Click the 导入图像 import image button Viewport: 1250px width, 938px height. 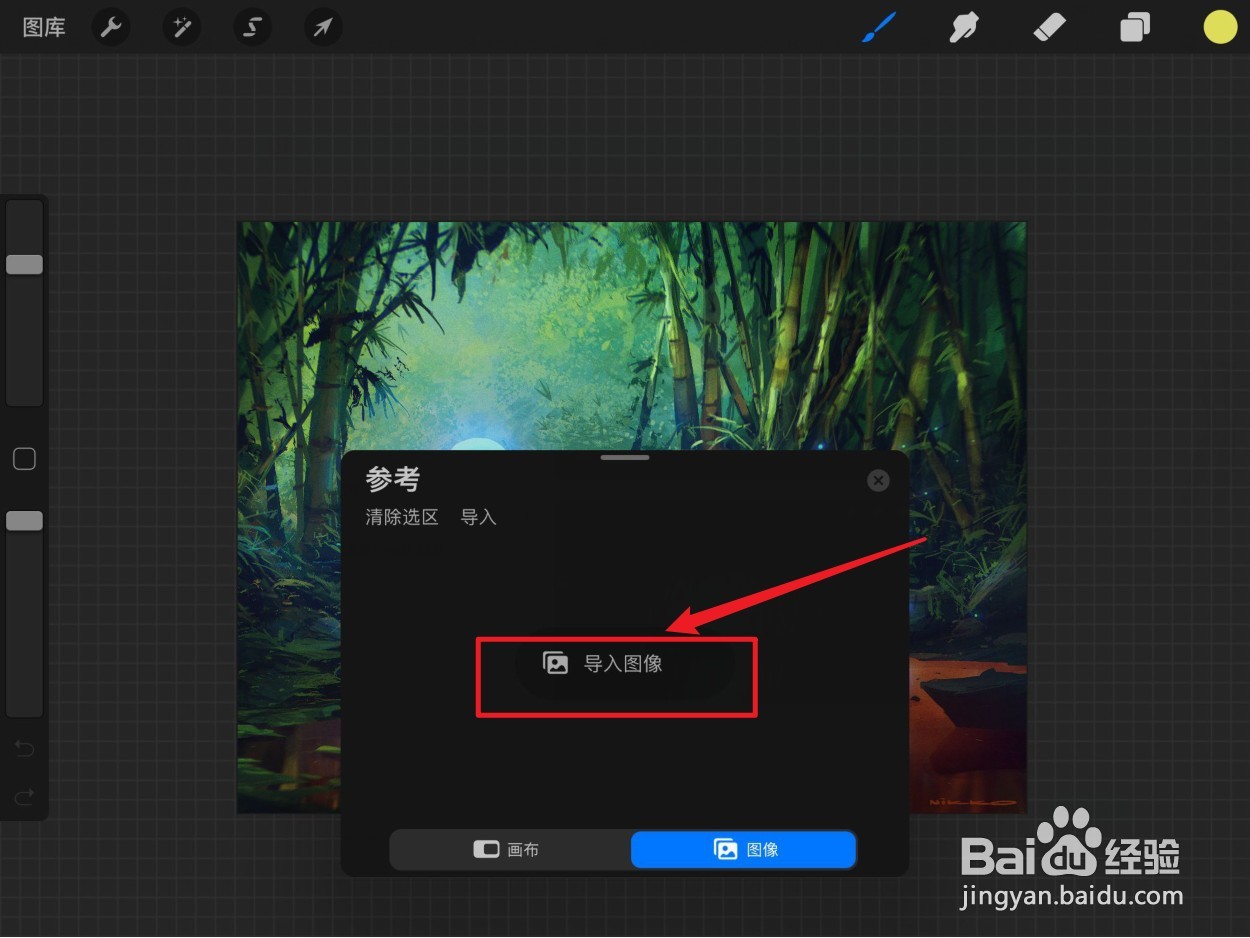(x=624, y=663)
